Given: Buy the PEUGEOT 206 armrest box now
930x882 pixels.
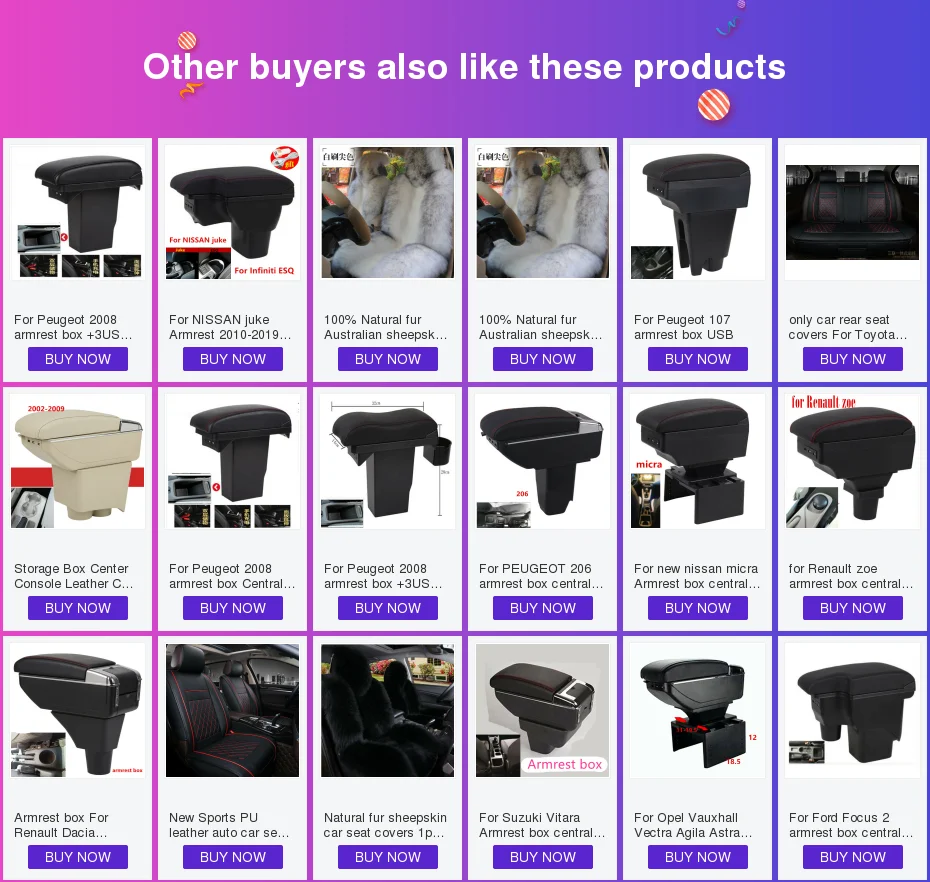Looking at the screenshot, I should [x=543, y=608].
